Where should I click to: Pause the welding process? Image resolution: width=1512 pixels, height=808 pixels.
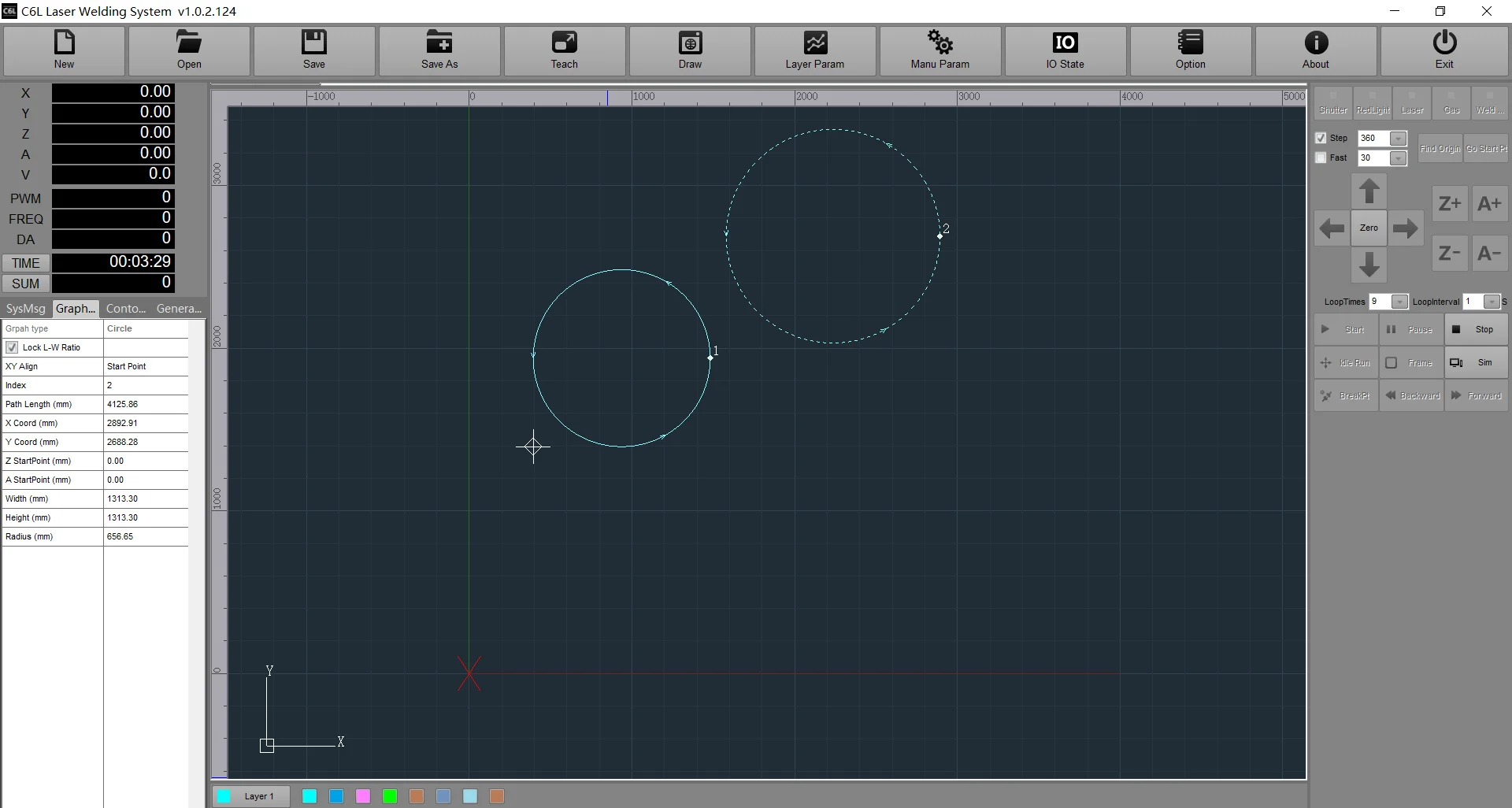point(1411,329)
